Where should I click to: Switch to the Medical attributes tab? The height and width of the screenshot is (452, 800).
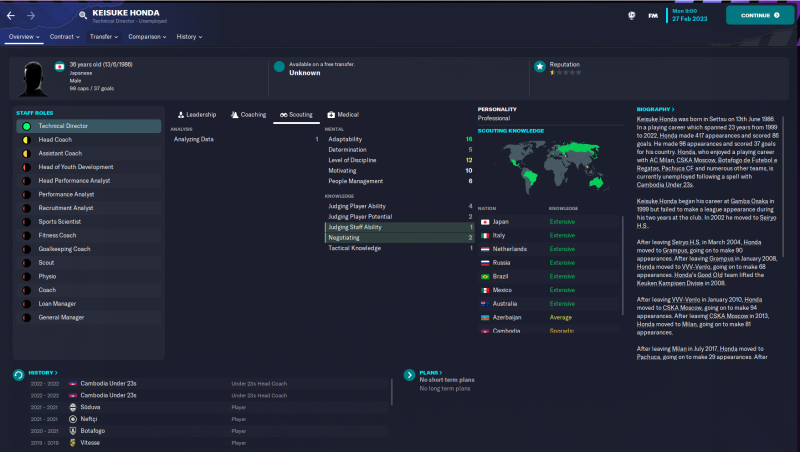tap(343, 115)
